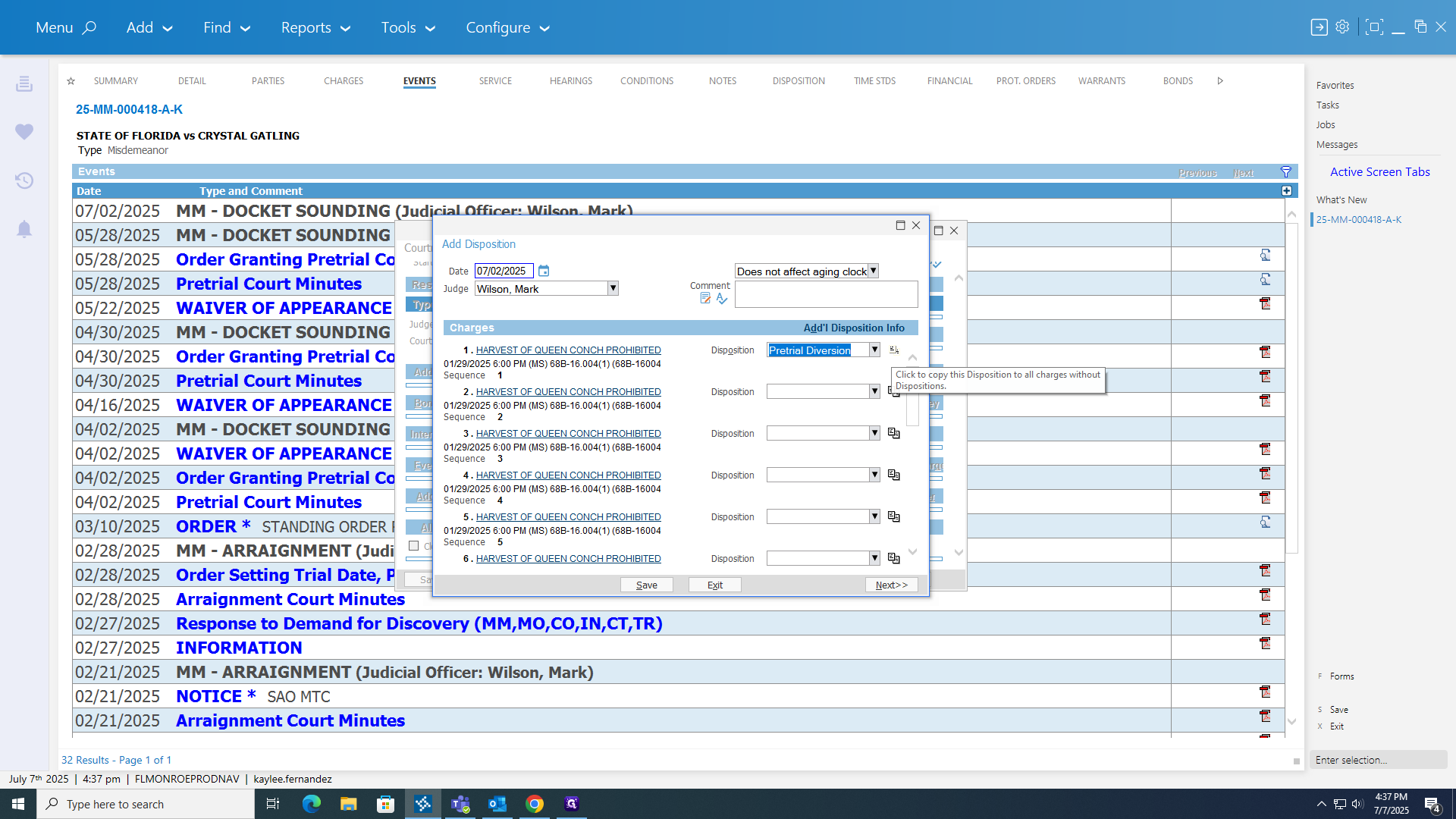Switch to the DISPOSITION tab
This screenshot has height=819, width=1456.
pyautogui.click(x=799, y=81)
